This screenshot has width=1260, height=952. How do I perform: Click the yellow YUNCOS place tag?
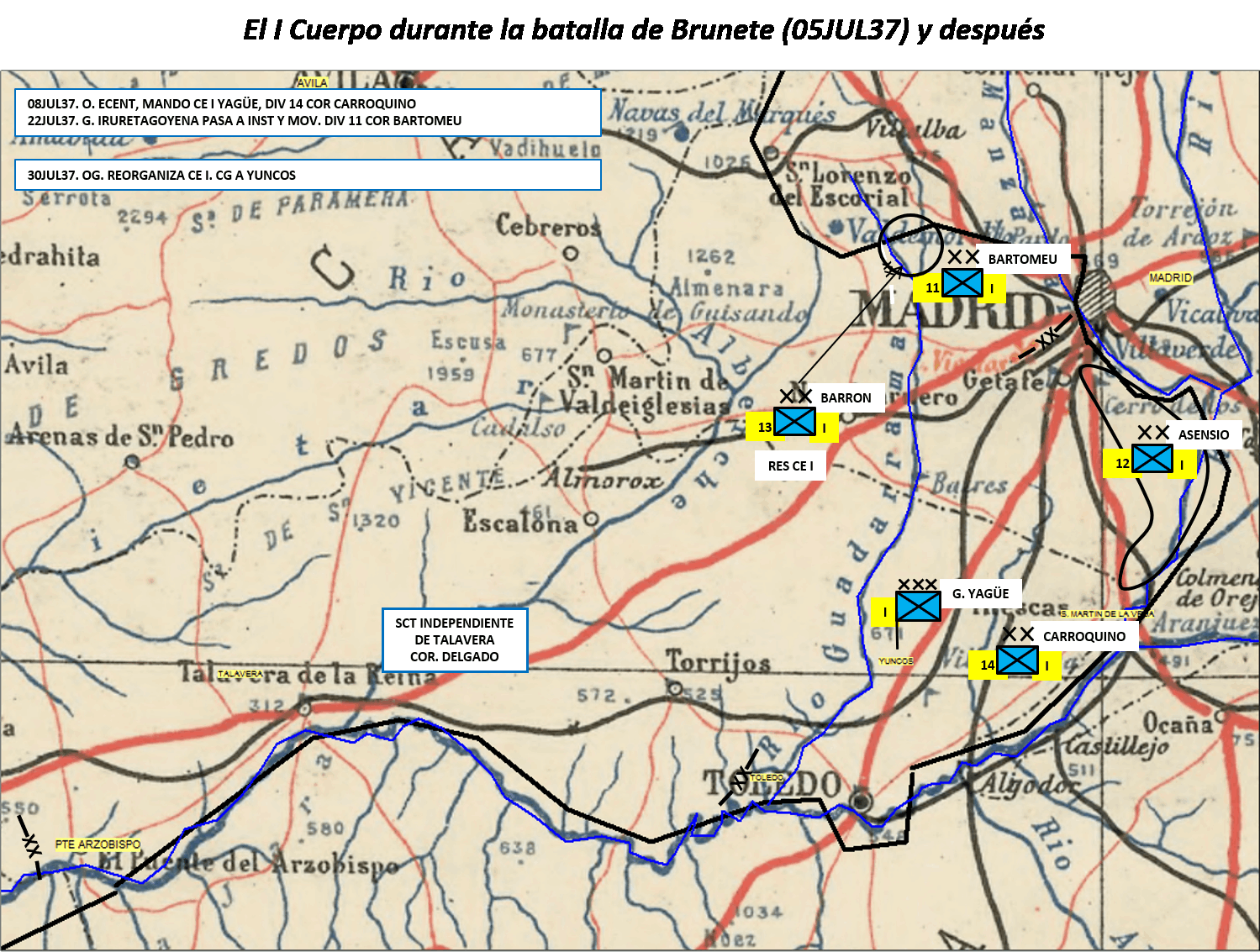tap(896, 660)
